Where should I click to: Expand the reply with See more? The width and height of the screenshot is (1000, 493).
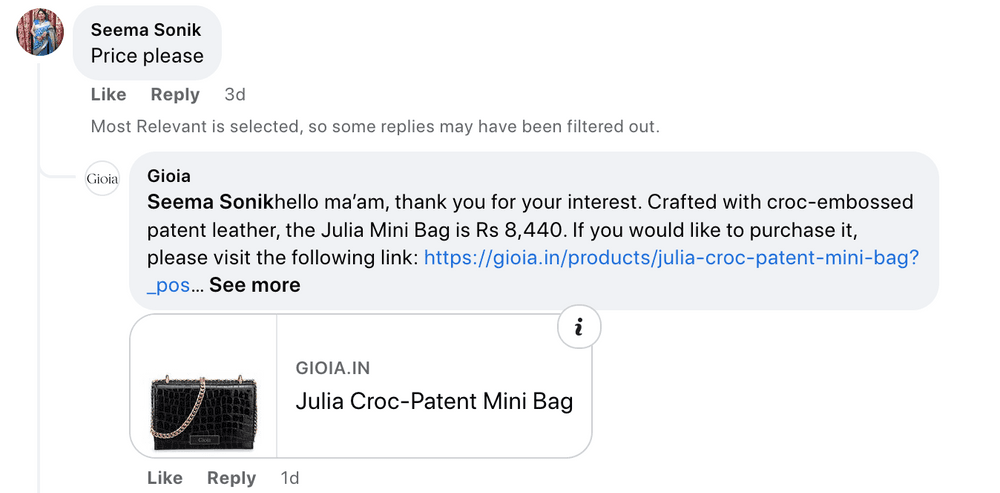pyautogui.click(x=254, y=285)
